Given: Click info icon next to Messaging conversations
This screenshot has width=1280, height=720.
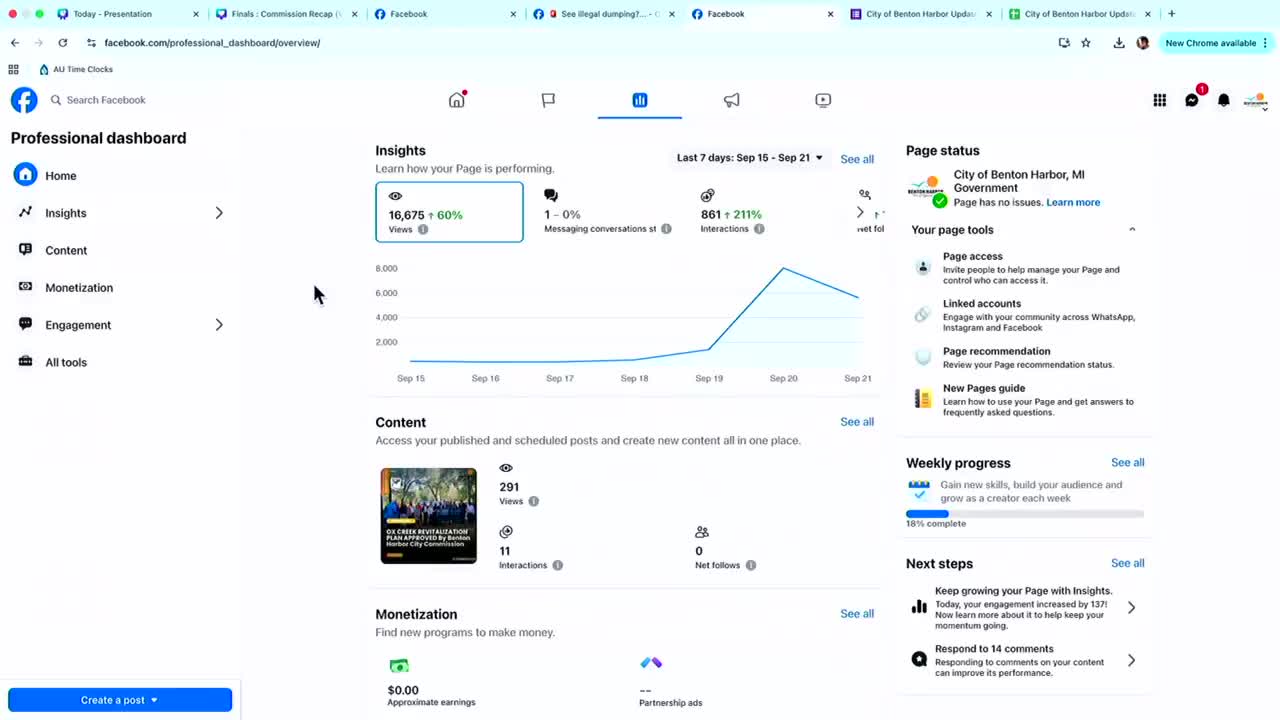Looking at the screenshot, I should [x=666, y=229].
